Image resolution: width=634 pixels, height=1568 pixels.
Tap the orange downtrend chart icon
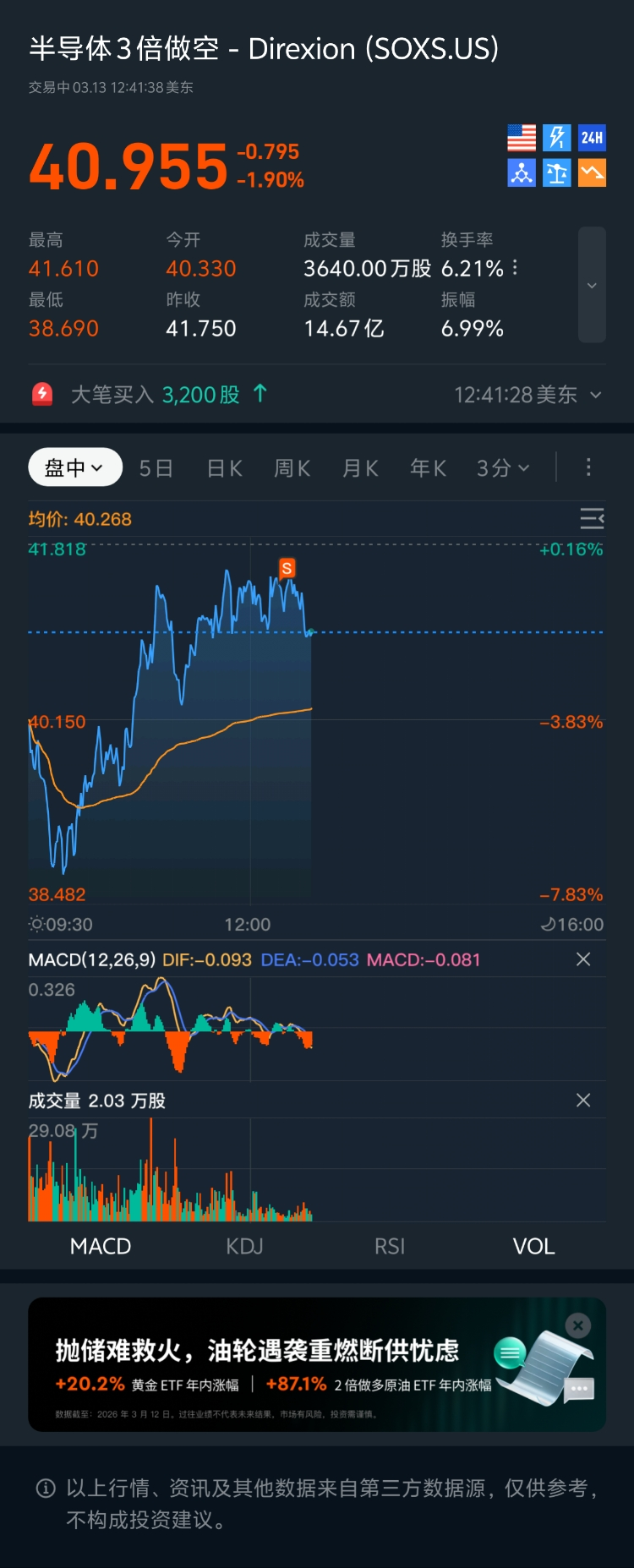pyautogui.click(x=592, y=173)
